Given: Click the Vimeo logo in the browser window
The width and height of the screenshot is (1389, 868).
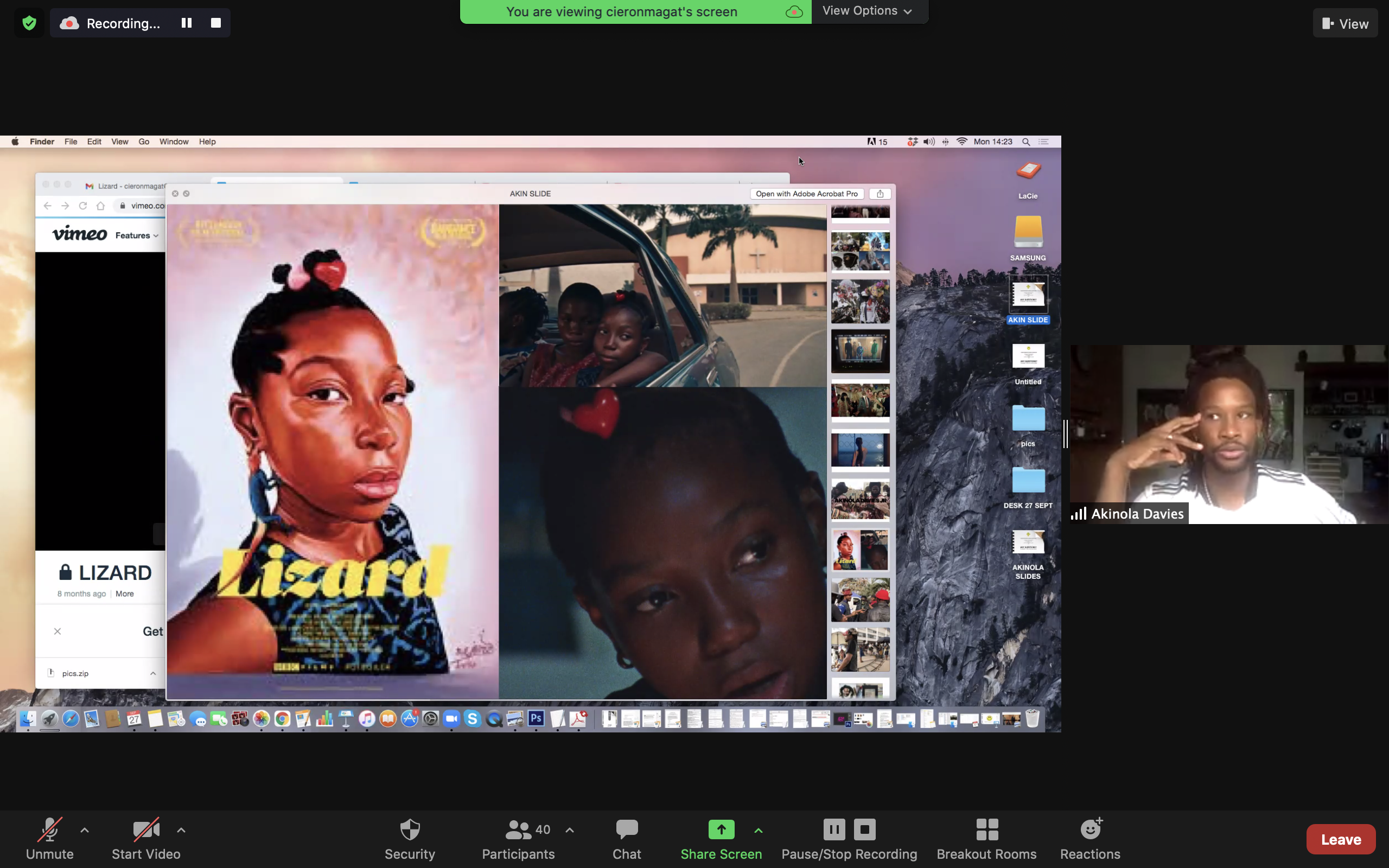Looking at the screenshot, I should tap(80, 234).
